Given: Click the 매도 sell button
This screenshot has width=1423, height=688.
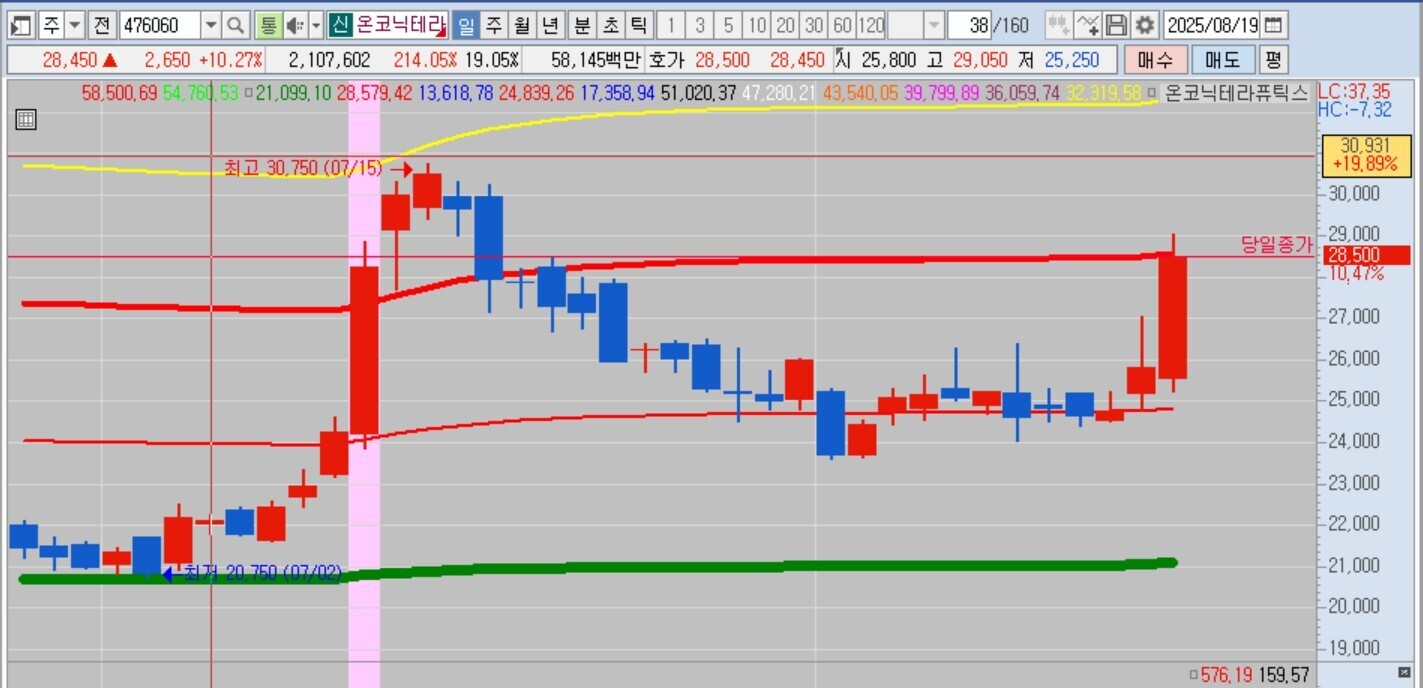Looking at the screenshot, I should coord(1222,60).
